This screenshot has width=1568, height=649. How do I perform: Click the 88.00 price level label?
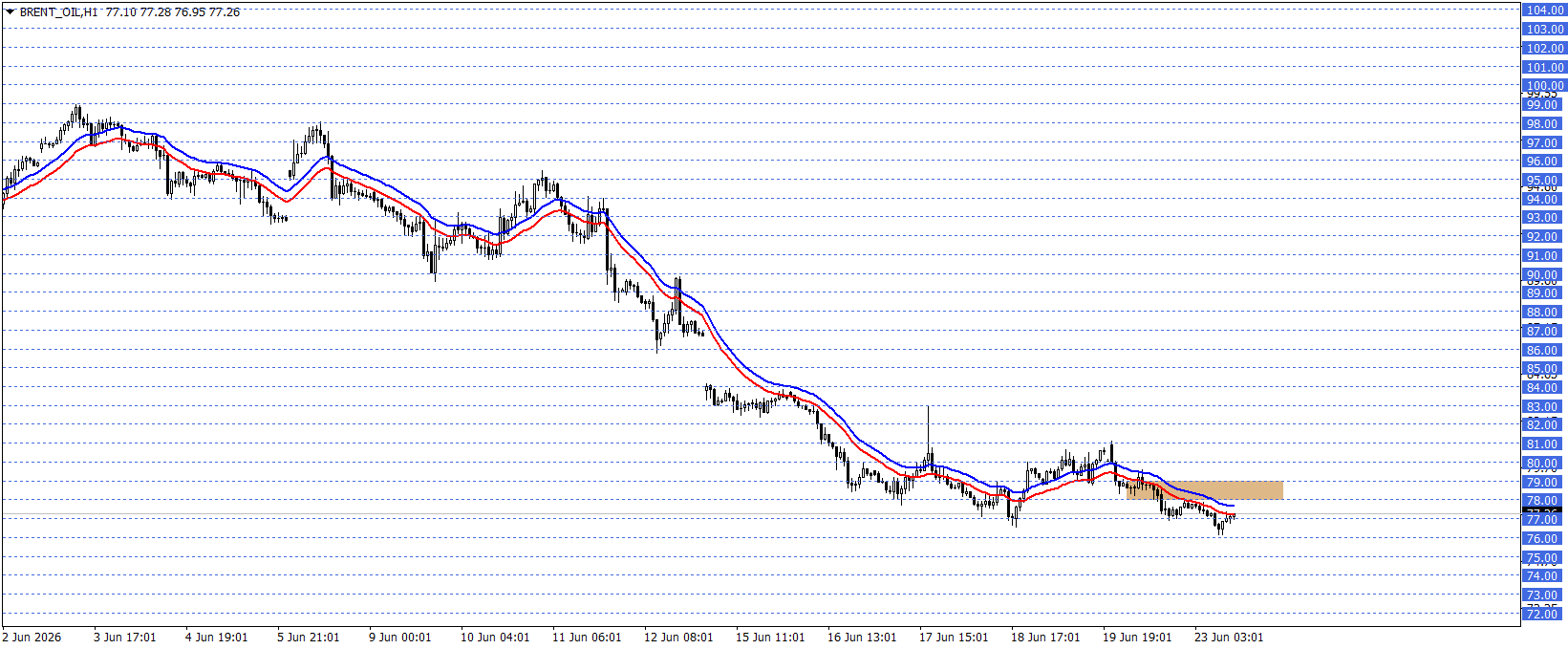point(1544,312)
